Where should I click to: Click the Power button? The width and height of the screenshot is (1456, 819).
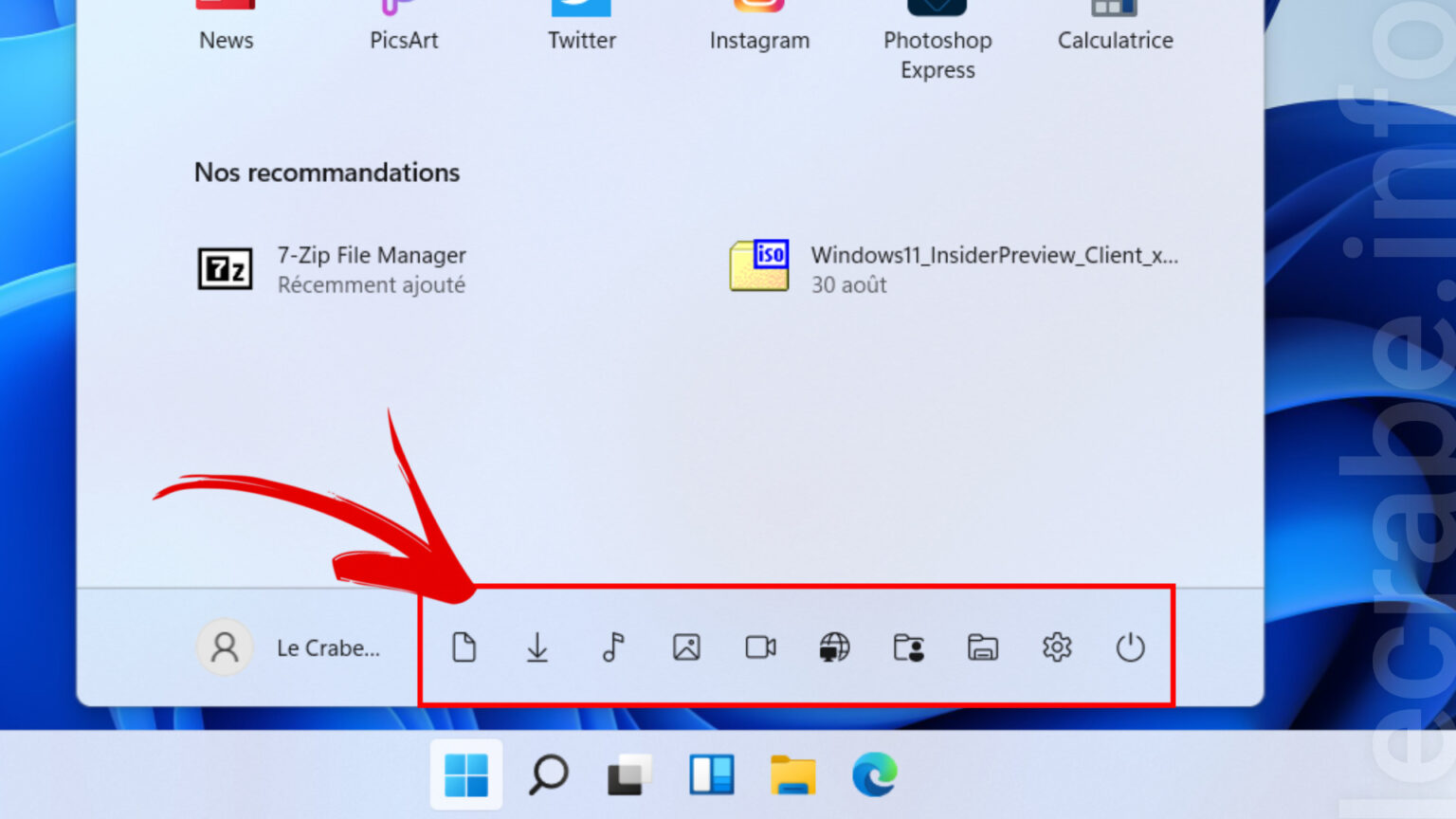point(1130,647)
